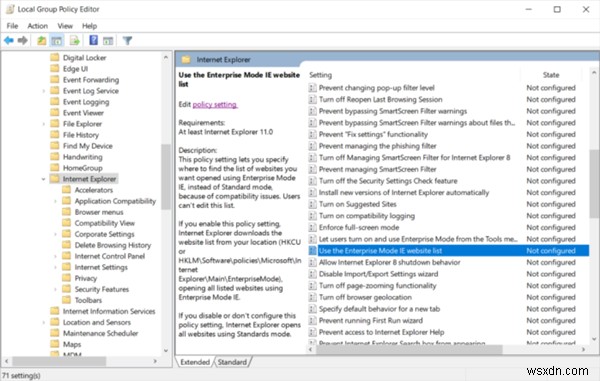Select Compatibility View tree item
This screenshot has height=381, width=600.
pos(104,223)
